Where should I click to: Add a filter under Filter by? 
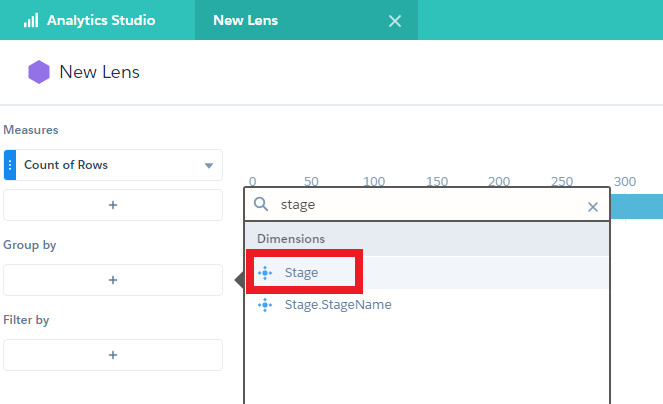113,355
